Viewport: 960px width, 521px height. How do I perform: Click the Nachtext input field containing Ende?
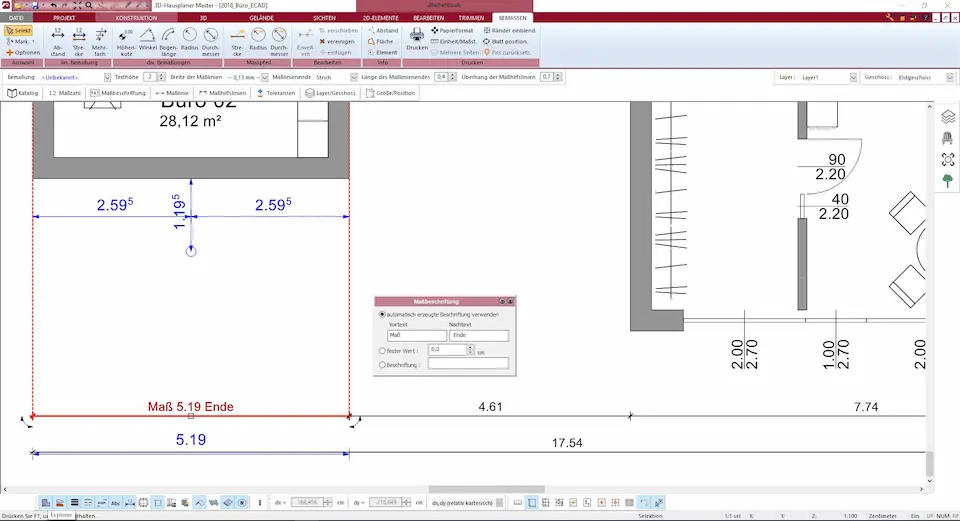click(479, 335)
